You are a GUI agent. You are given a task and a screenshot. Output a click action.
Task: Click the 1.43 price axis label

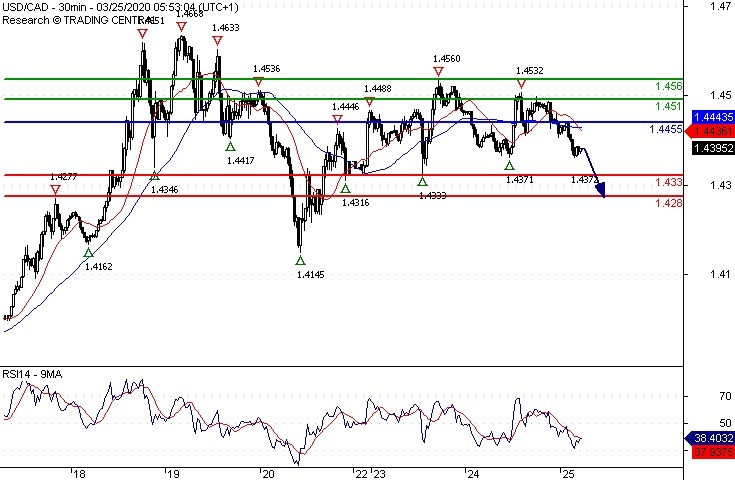pos(721,185)
